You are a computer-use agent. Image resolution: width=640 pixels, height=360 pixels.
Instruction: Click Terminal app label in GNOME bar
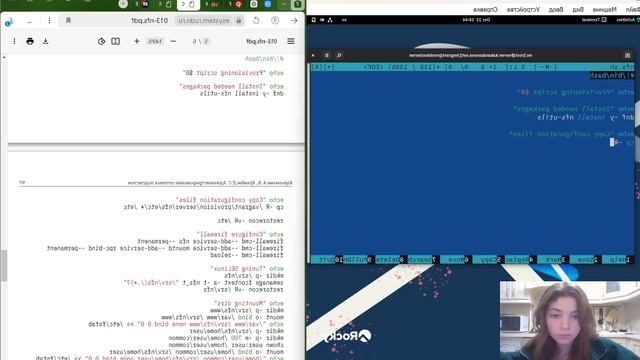click(593, 20)
